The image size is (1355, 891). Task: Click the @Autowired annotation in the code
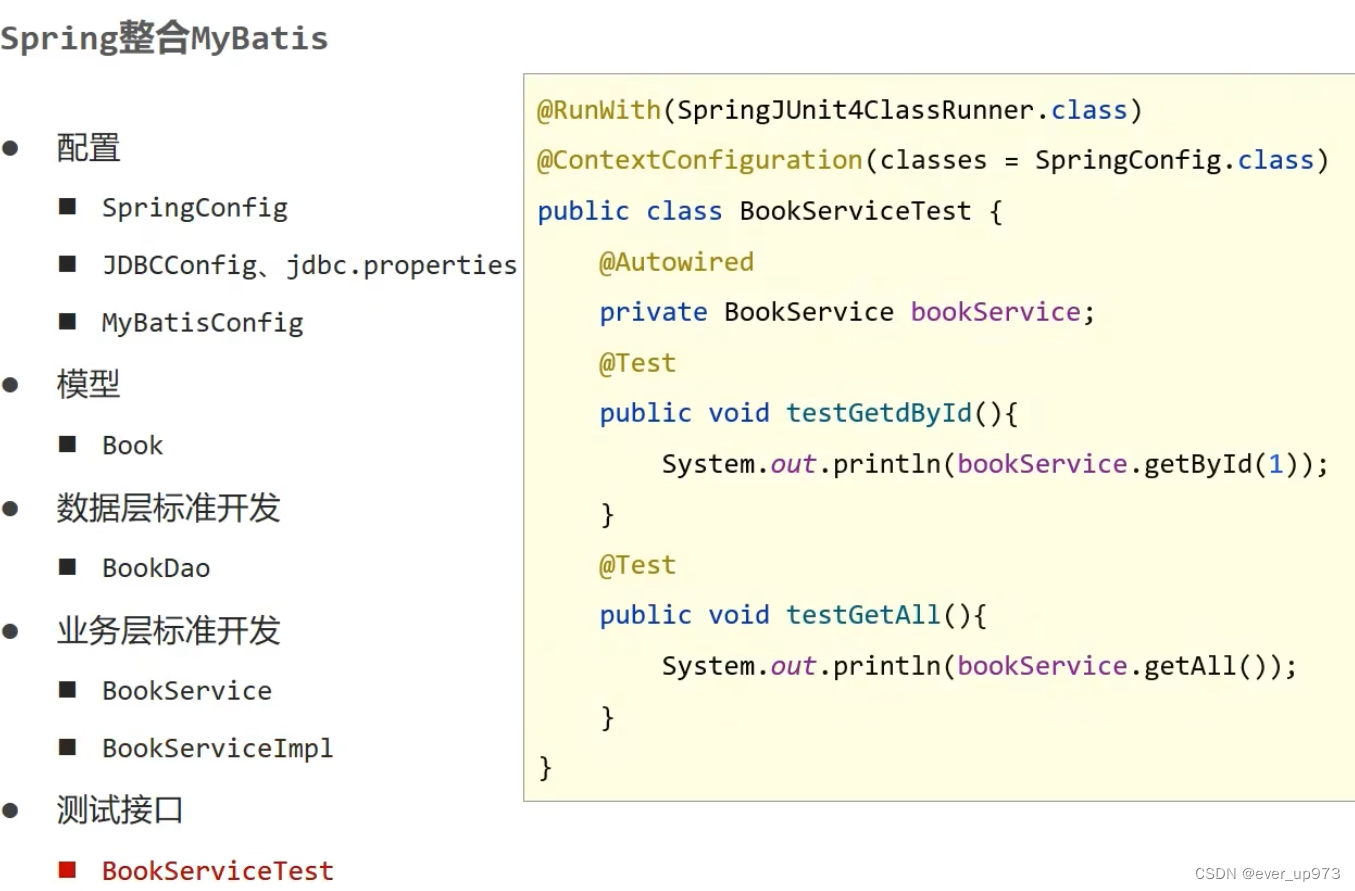(x=676, y=262)
